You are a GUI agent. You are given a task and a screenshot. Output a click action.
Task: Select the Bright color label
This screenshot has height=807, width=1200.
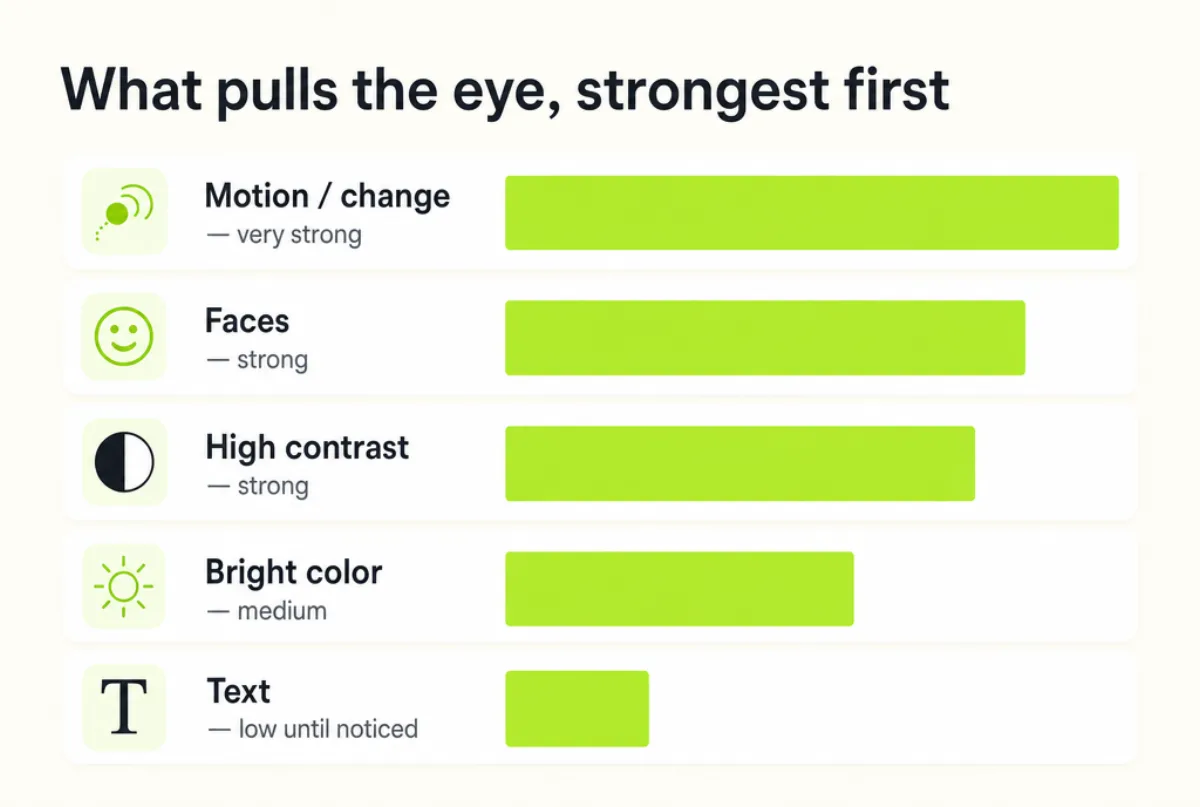(294, 572)
